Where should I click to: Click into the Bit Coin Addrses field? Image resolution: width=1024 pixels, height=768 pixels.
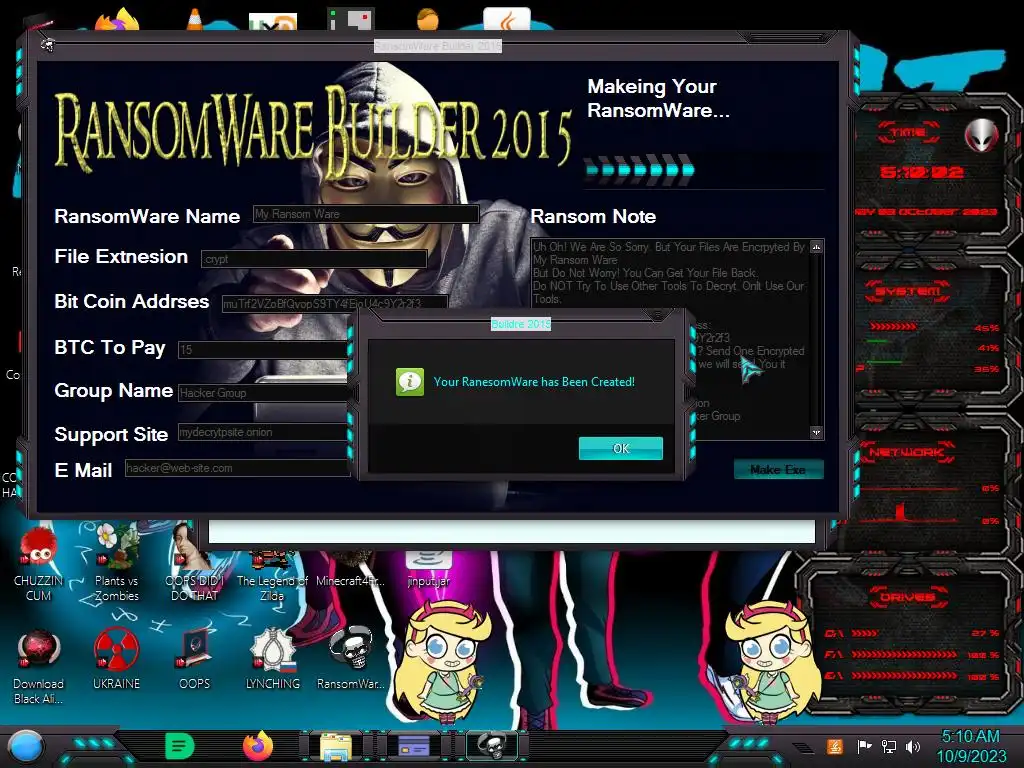334,304
